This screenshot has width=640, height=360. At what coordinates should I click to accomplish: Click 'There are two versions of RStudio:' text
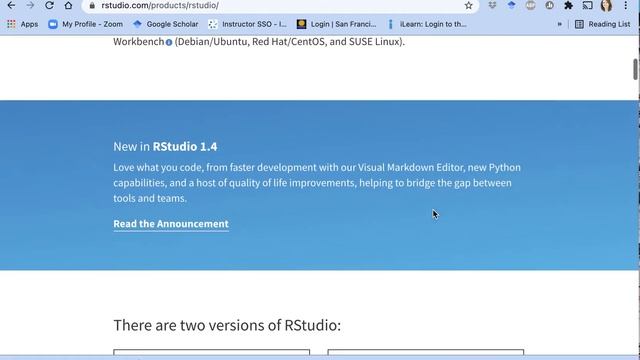227,325
